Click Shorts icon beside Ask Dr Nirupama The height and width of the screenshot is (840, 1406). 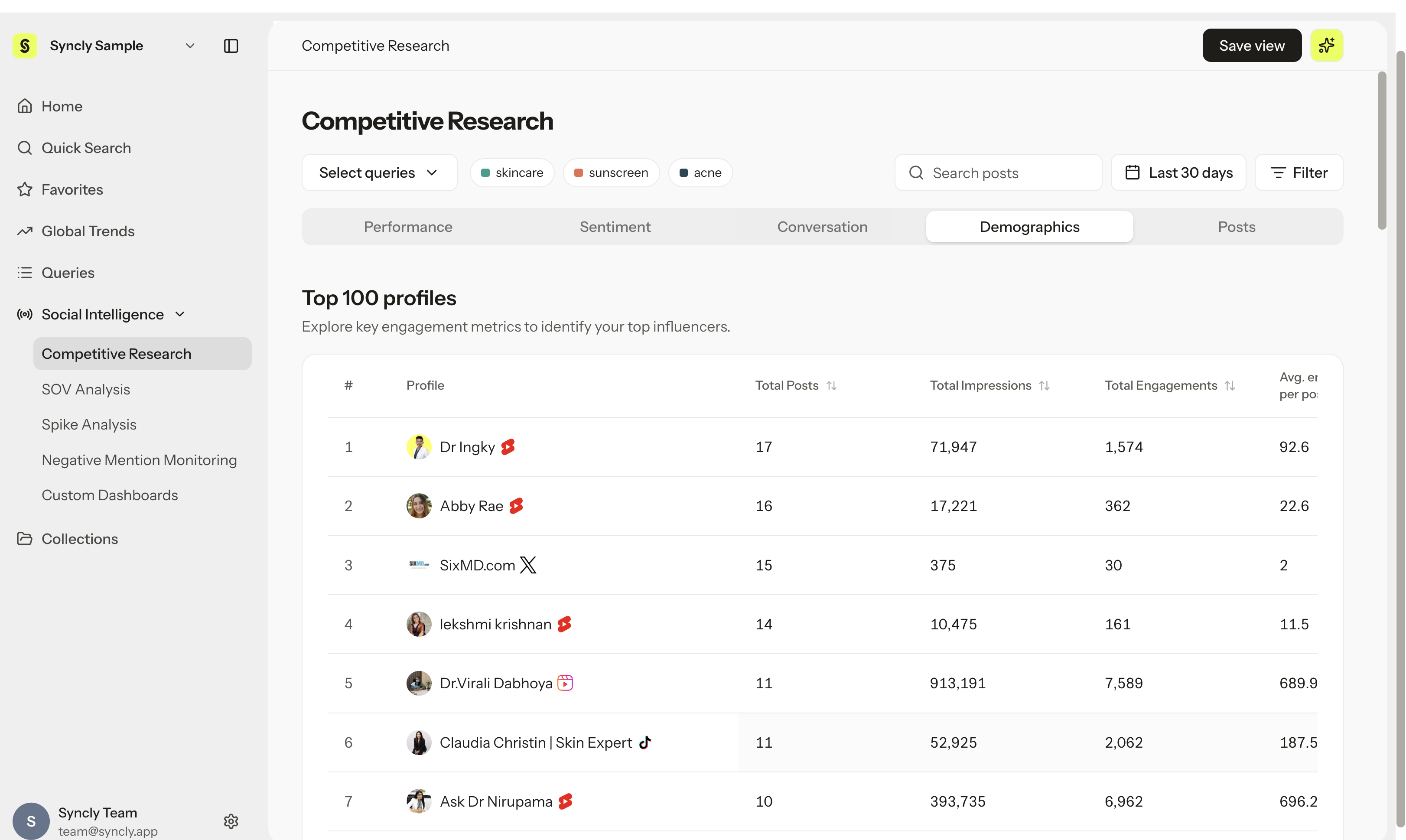tap(566, 801)
